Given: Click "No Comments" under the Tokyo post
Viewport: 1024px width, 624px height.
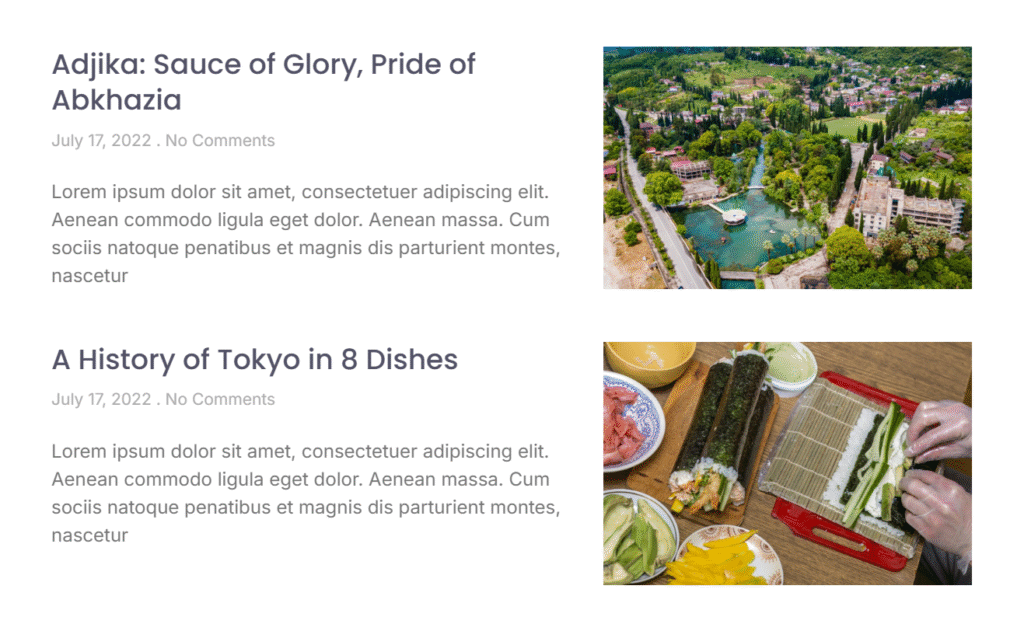Looking at the screenshot, I should tap(220, 400).
